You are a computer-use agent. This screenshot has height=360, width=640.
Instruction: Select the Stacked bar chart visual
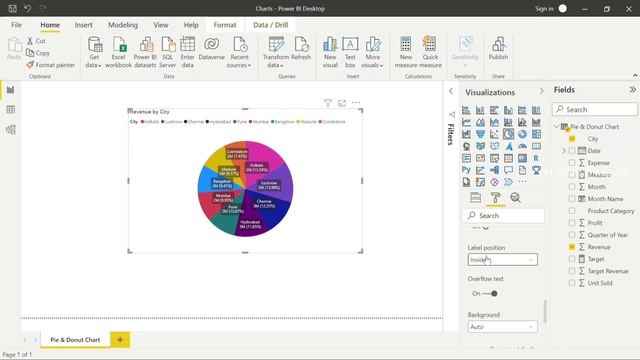click(x=466, y=110)
